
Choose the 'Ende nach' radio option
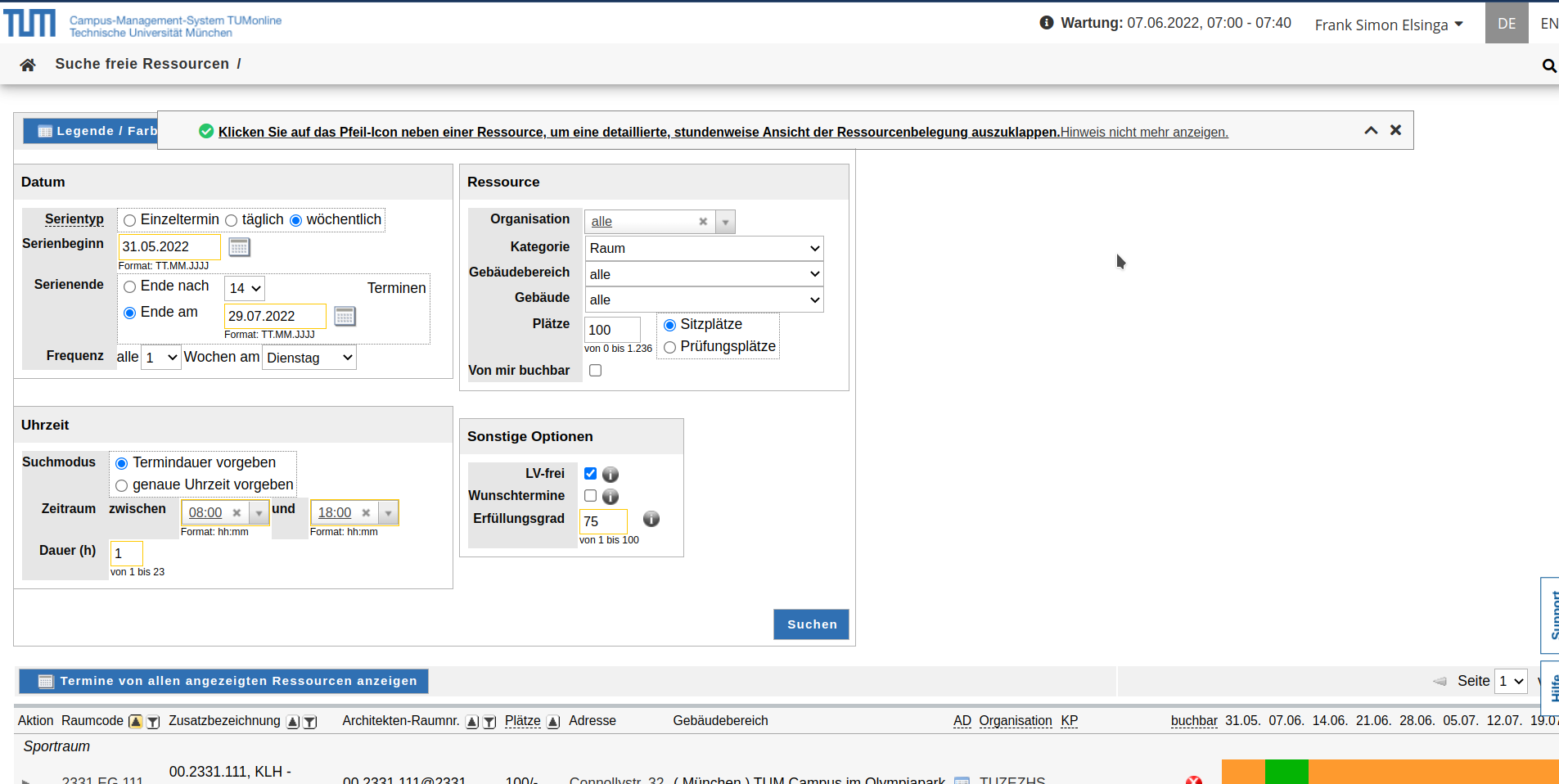coord(129,287)
